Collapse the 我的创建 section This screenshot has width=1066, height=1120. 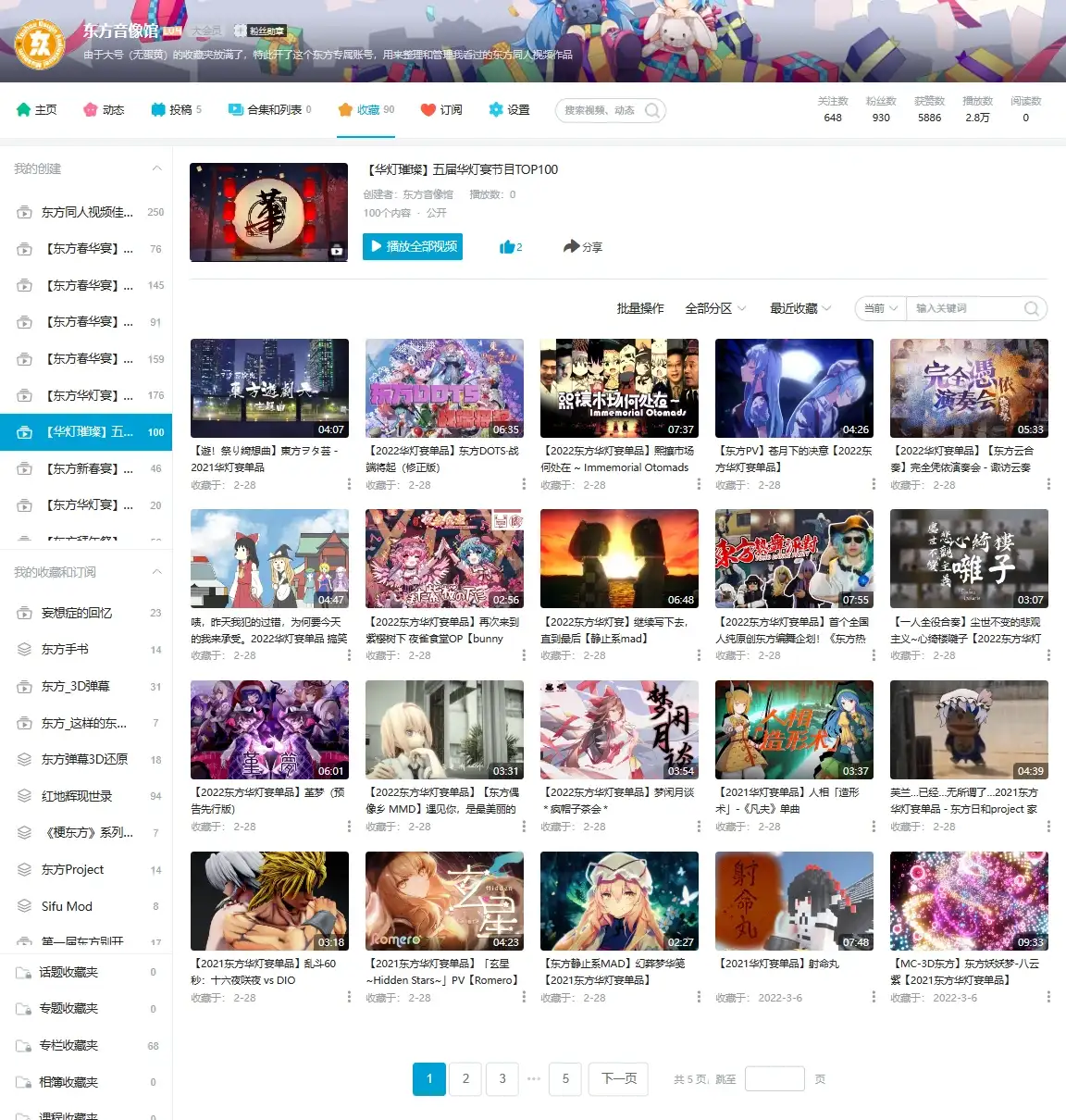click(156, 168)
